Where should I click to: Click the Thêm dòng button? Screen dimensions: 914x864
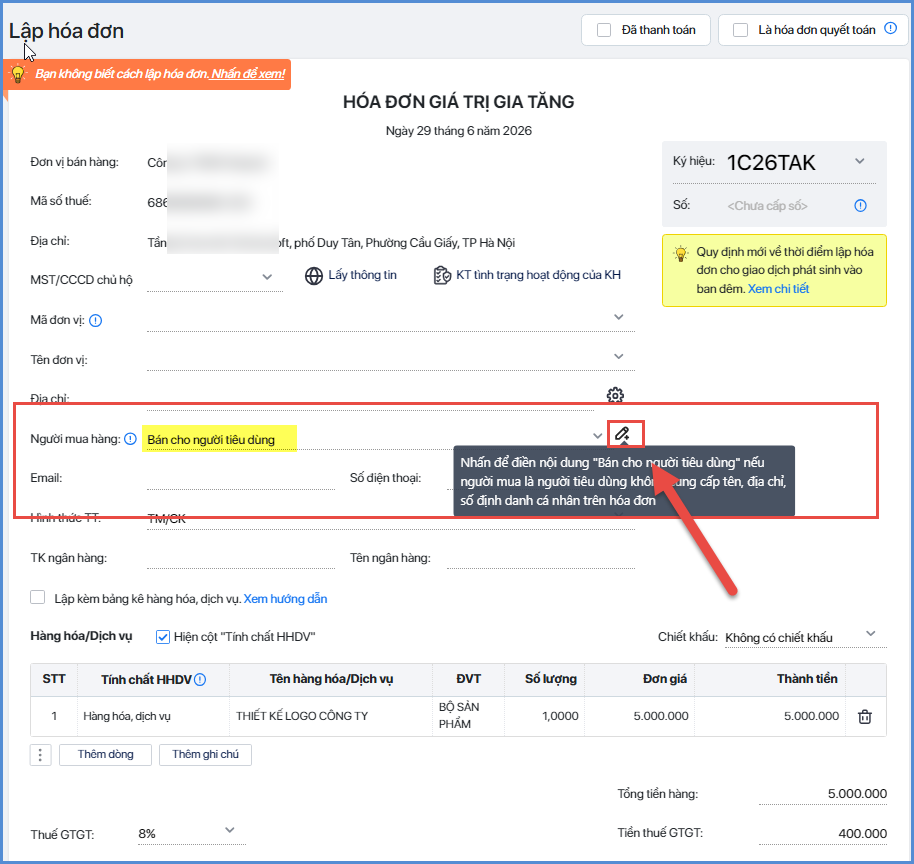point(106,754)
